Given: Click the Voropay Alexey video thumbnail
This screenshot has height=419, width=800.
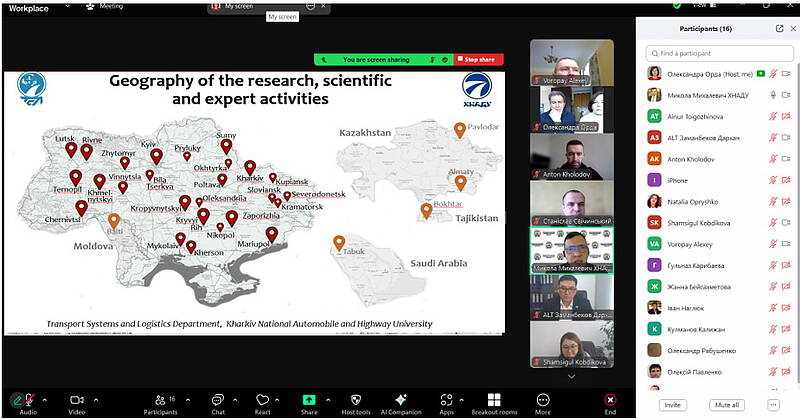Looking at the screenshot, I should click(571, 62).
